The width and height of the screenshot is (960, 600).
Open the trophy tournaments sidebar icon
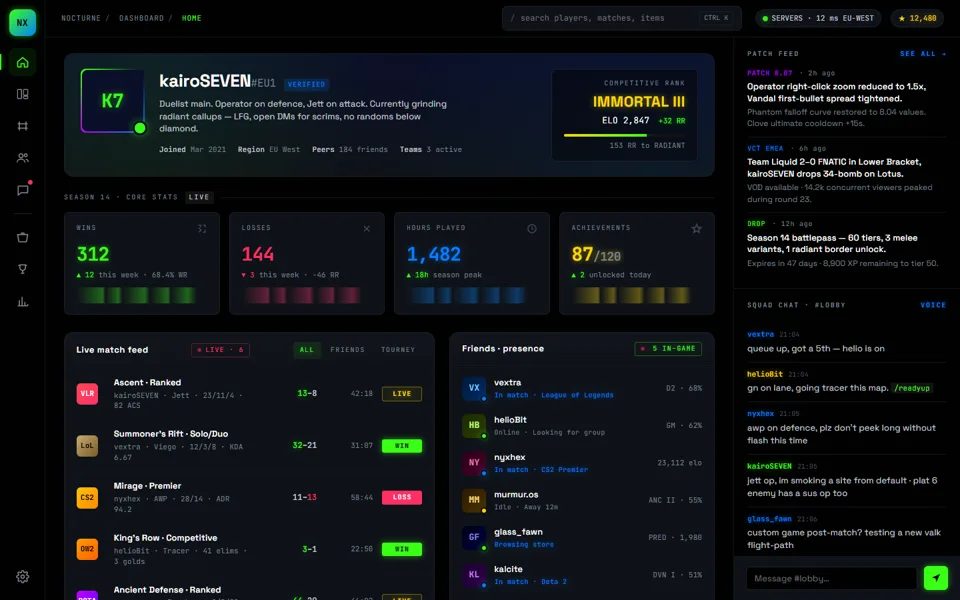pyautogui.click(x=23, y=269)
